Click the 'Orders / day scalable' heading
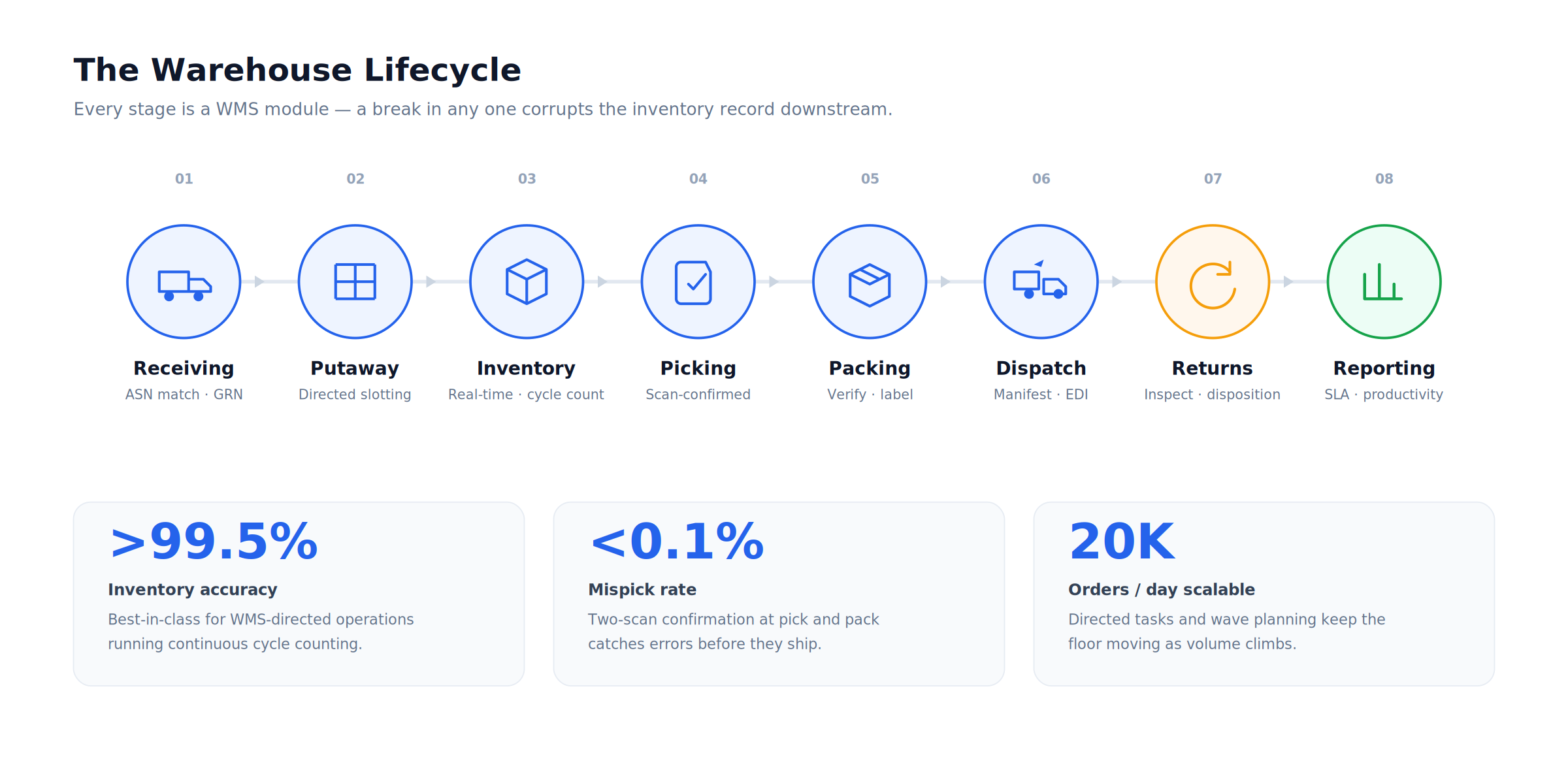 pos(1162,590)
